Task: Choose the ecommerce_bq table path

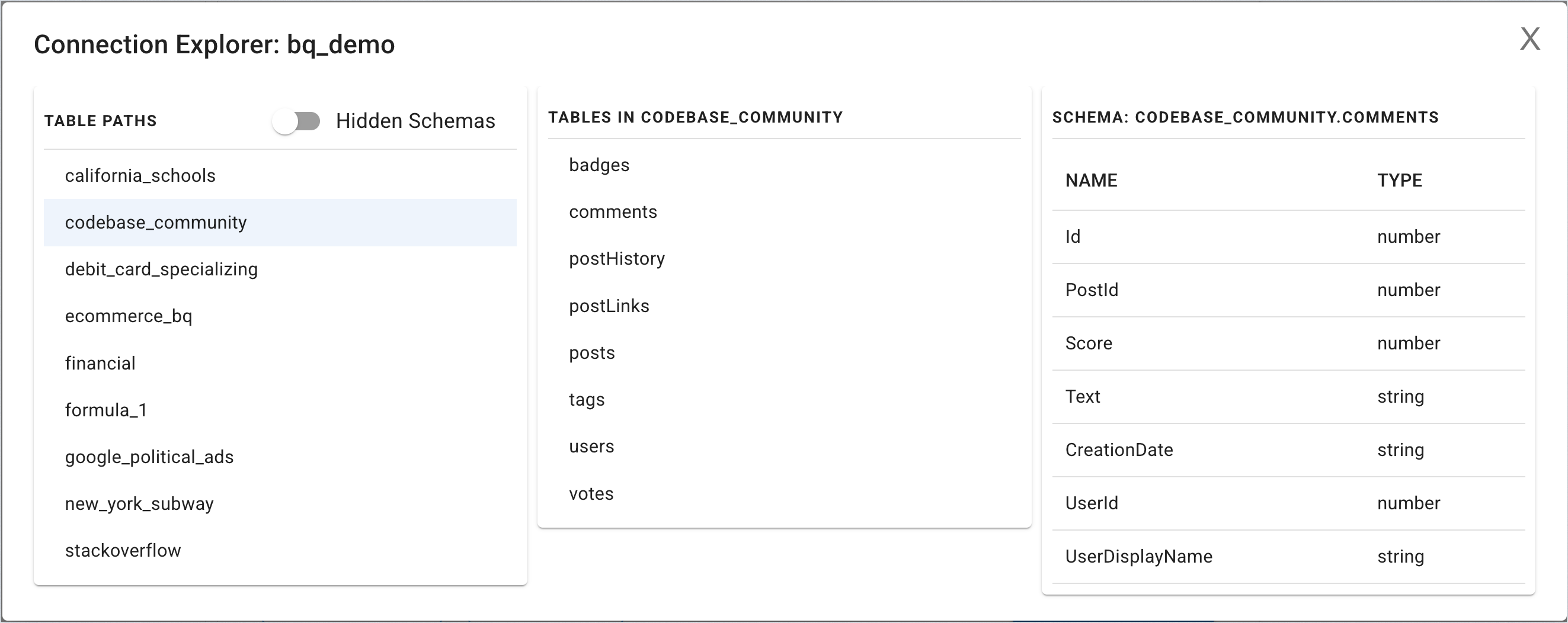Action: (129, 316)
